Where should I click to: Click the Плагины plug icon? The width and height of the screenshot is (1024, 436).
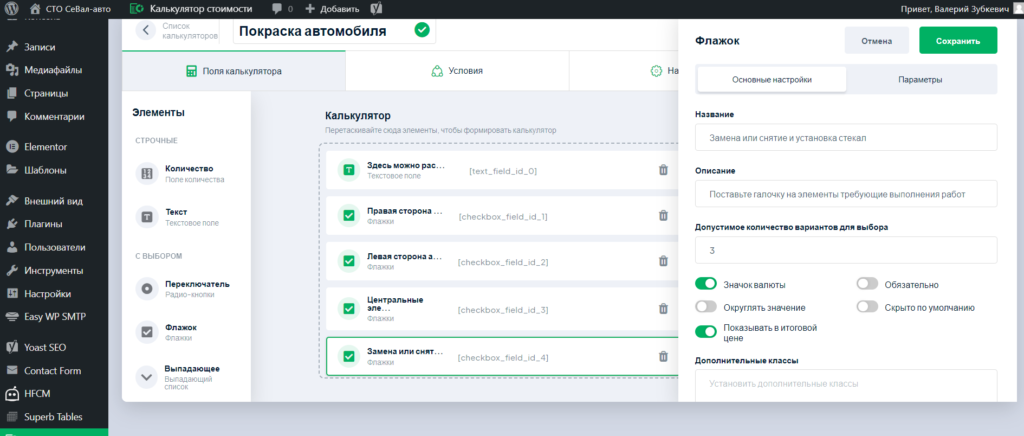[x=12, y=224]
